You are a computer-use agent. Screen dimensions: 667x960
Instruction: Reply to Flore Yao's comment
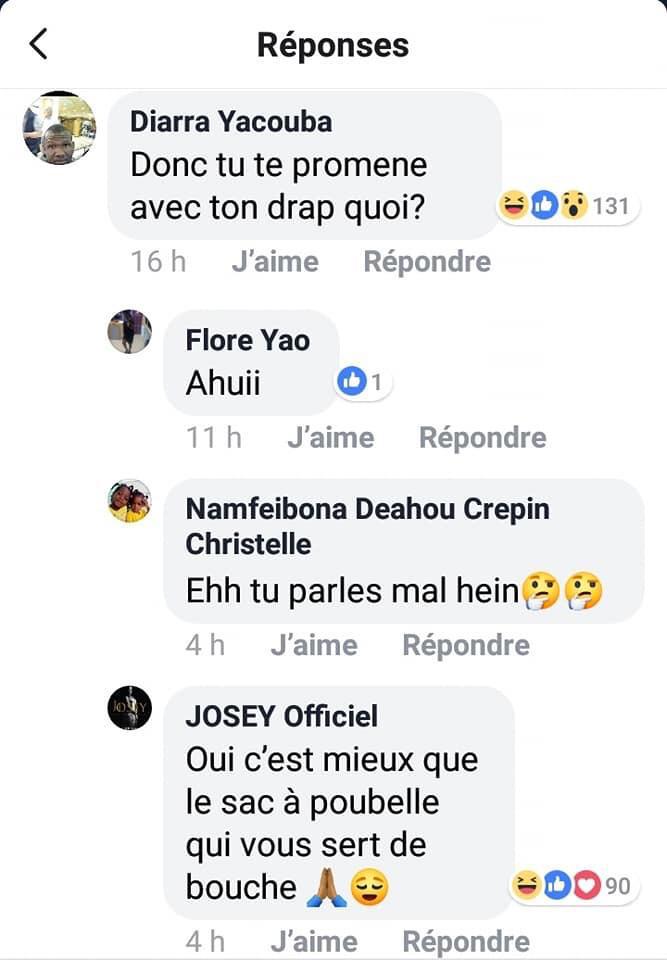click(482, 438)
